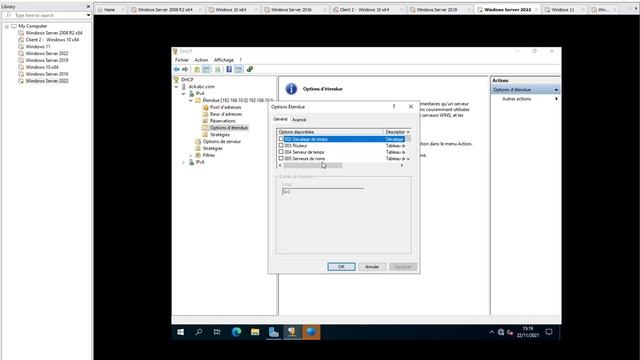The height and width of the screenshot is (360, 640).
Task: Click the Up one level folder toolbar icon
Action: coord(197,69)
